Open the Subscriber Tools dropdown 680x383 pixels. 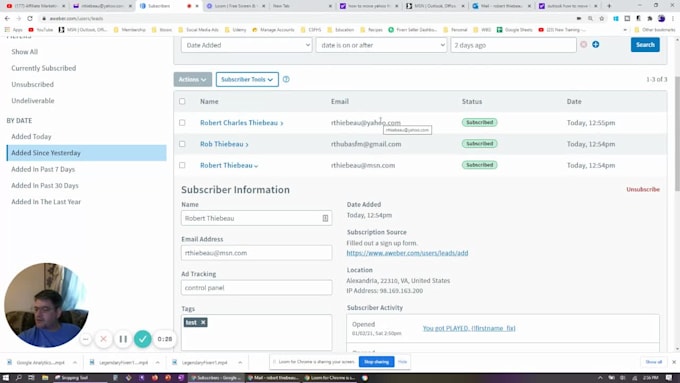point(247,79)
